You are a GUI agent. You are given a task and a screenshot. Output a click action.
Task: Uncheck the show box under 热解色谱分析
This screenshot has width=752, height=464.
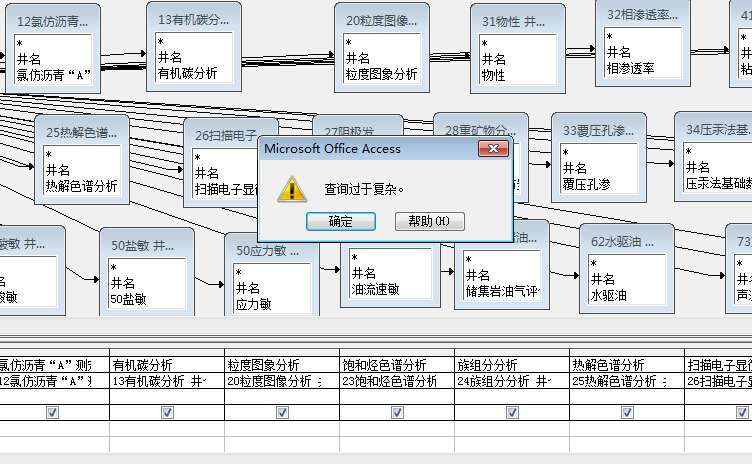point(627,412)
